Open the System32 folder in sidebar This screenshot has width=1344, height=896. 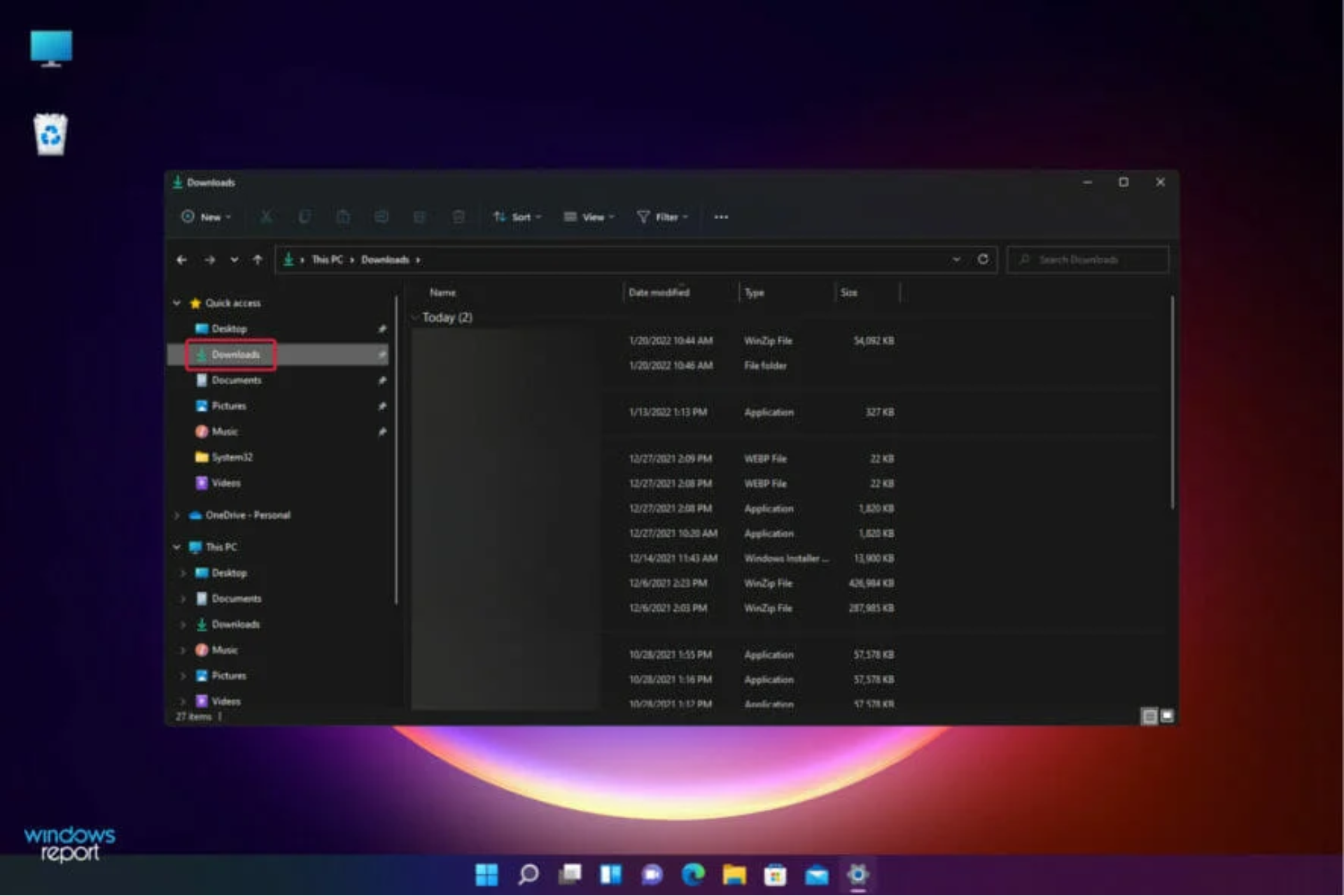pos(232,457)
